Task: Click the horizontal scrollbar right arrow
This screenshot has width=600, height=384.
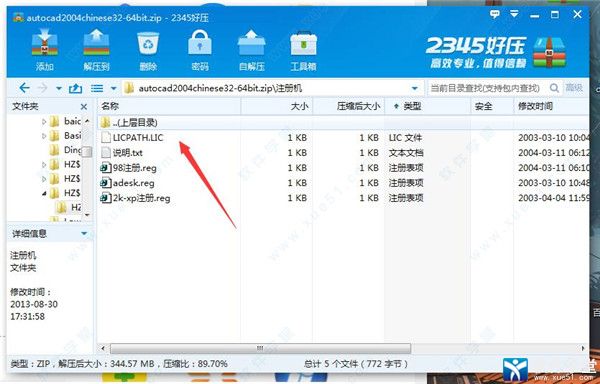Action: (x=584, y=348)
